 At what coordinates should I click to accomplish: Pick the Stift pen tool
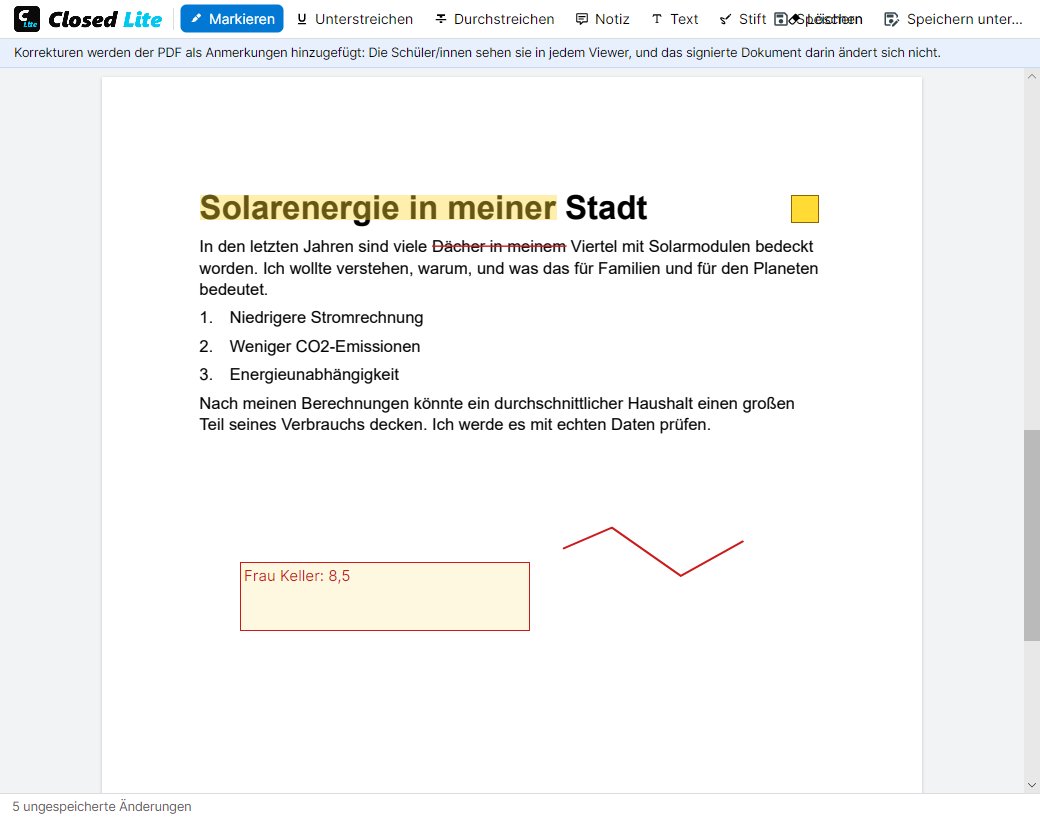[743, 19]
